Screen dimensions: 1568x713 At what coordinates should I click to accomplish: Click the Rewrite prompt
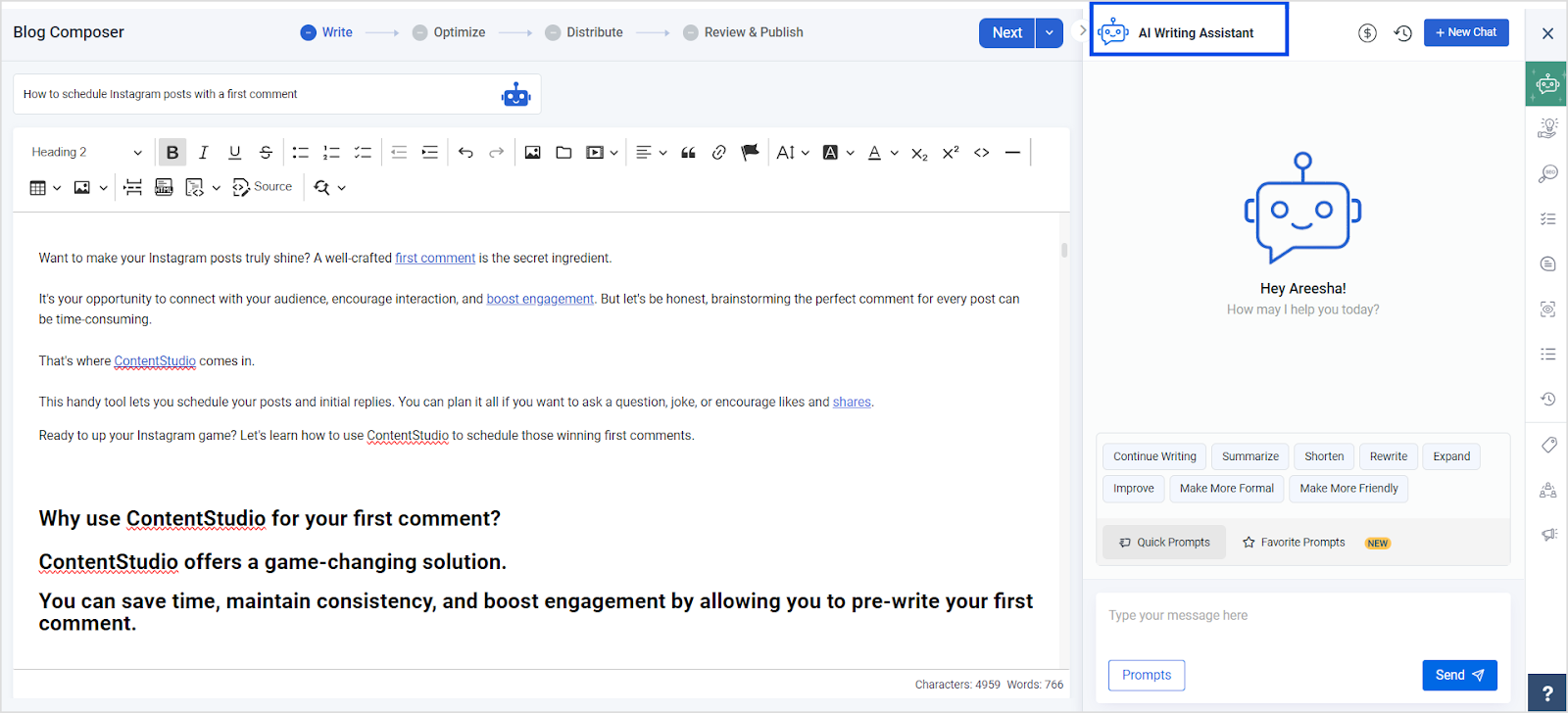1389,456
